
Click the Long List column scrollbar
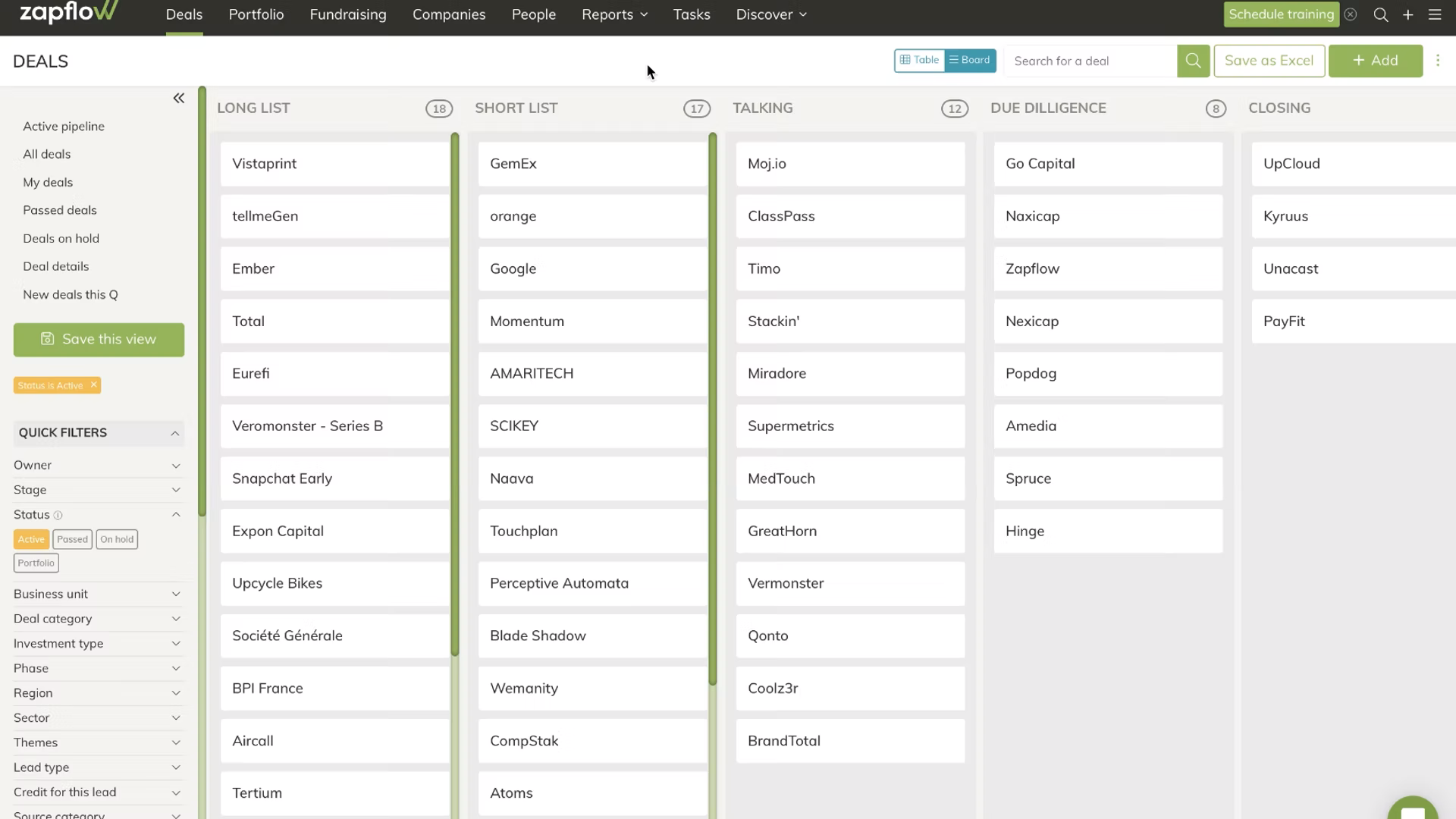click(x=455, y=394)
